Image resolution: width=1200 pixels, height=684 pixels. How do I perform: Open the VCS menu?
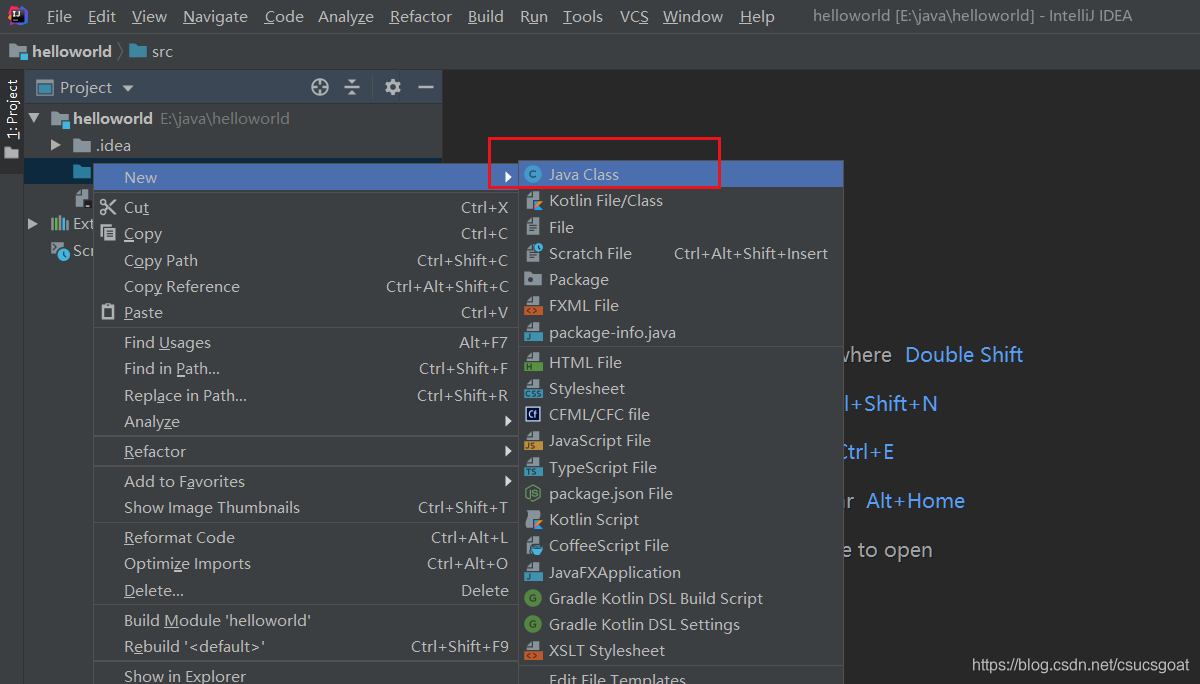pos(634,17)
